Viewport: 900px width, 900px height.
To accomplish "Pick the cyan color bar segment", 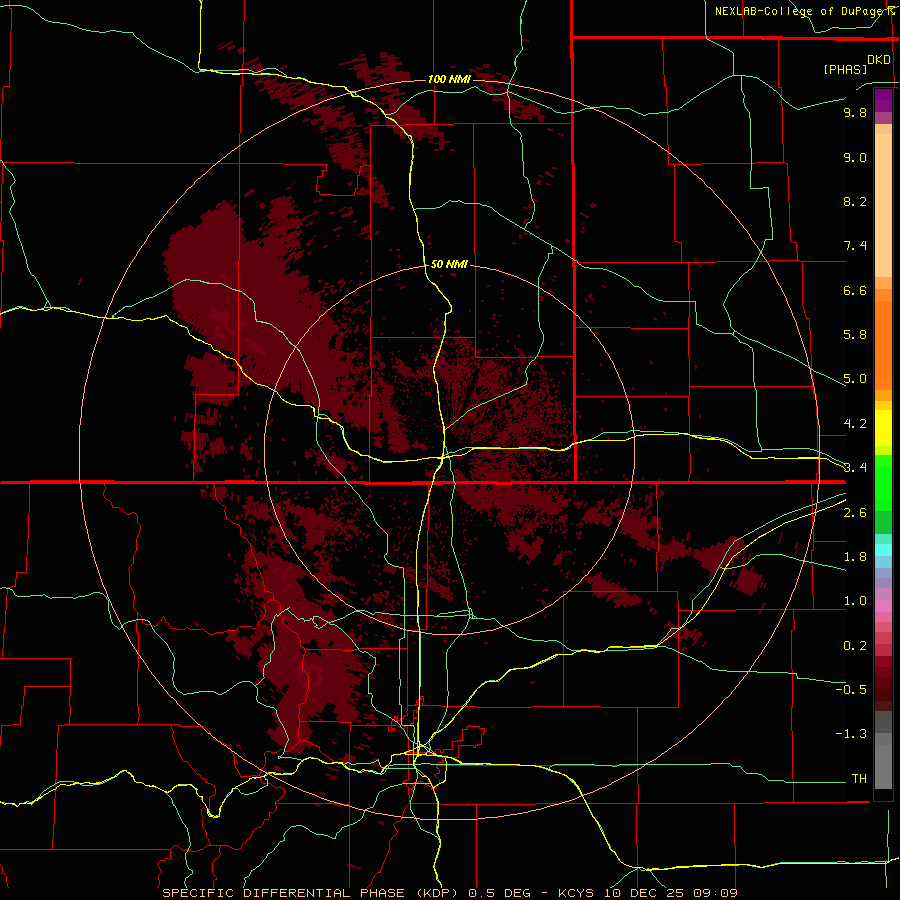I will pos(883,550).
